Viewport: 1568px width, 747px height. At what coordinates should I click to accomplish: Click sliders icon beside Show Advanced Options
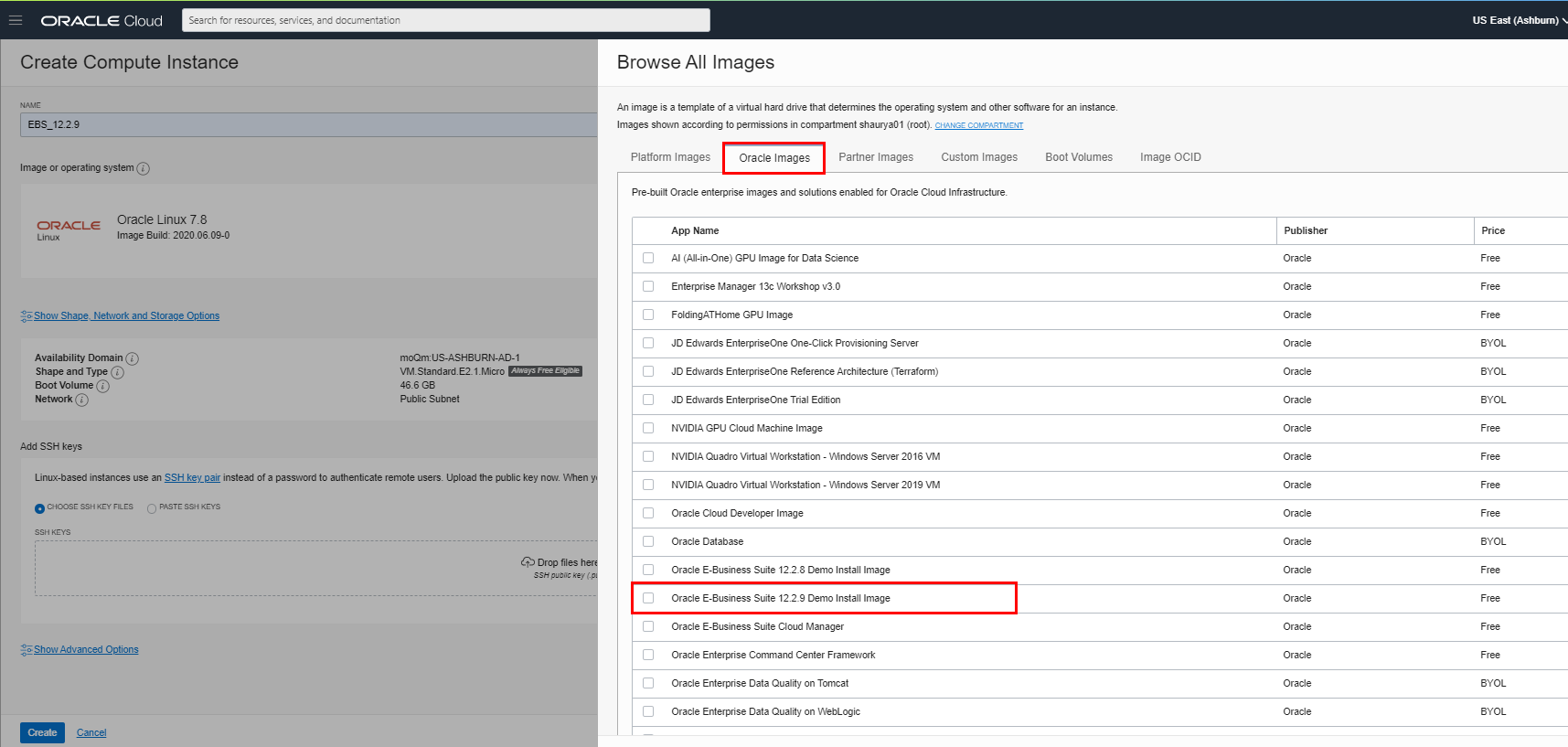point(27,650)
